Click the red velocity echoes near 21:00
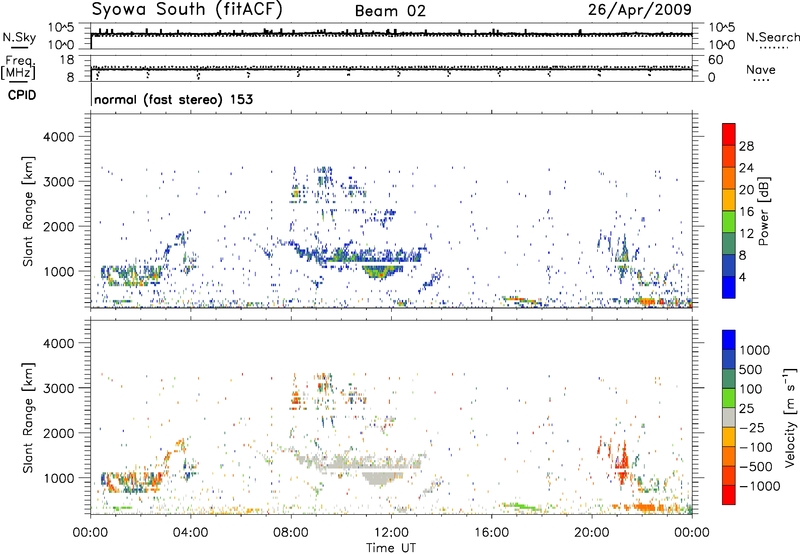This screenshot has height=554, width=800. pos(620,462)
